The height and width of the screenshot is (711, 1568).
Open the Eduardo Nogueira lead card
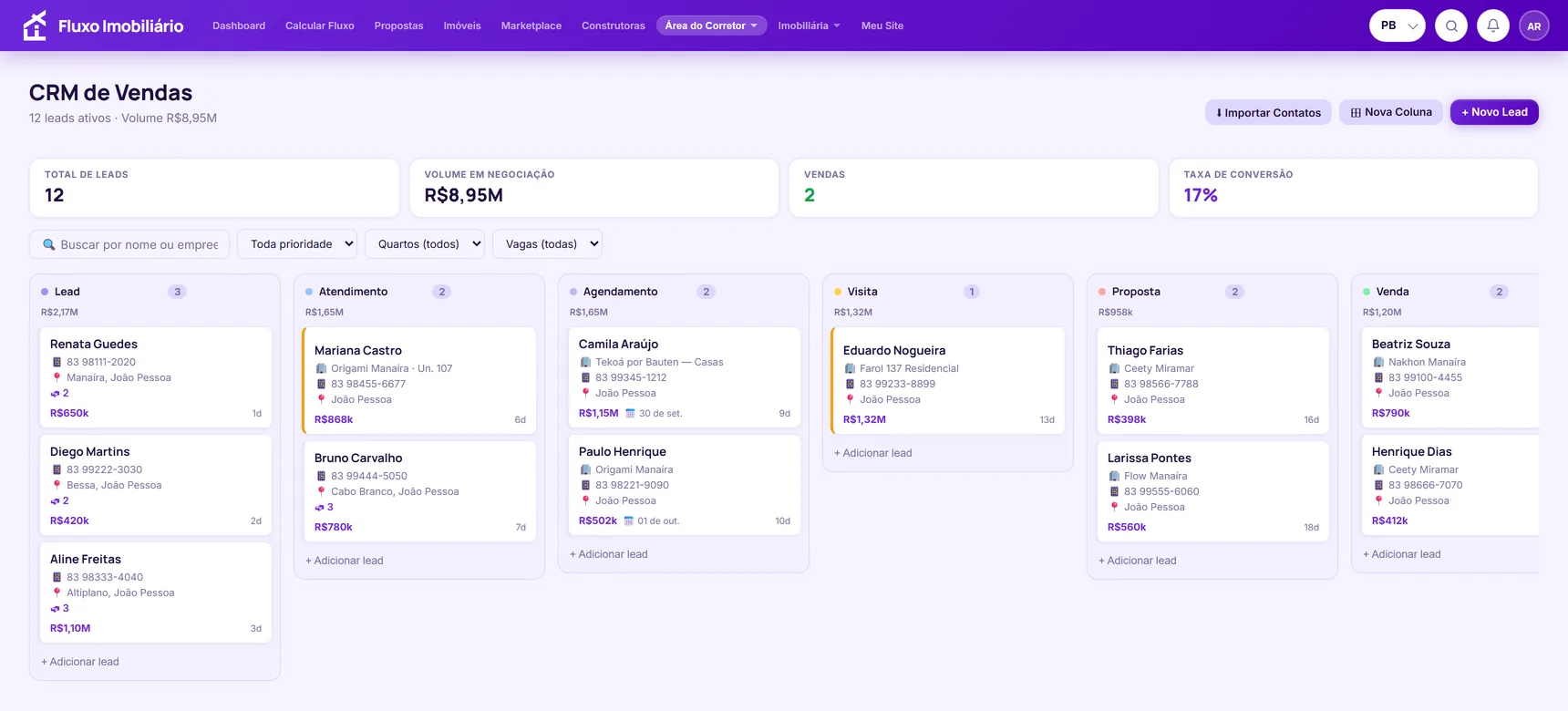click(948, 380)
